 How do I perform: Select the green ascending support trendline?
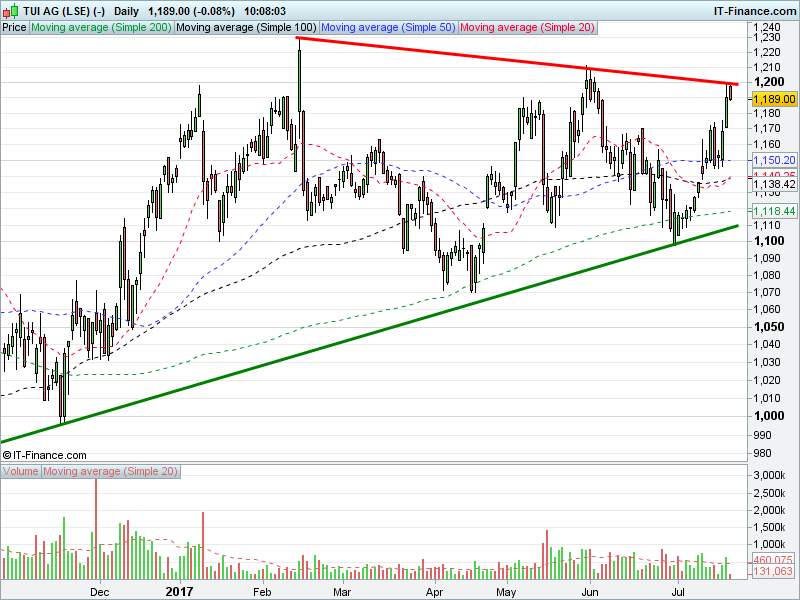[369, 334]
